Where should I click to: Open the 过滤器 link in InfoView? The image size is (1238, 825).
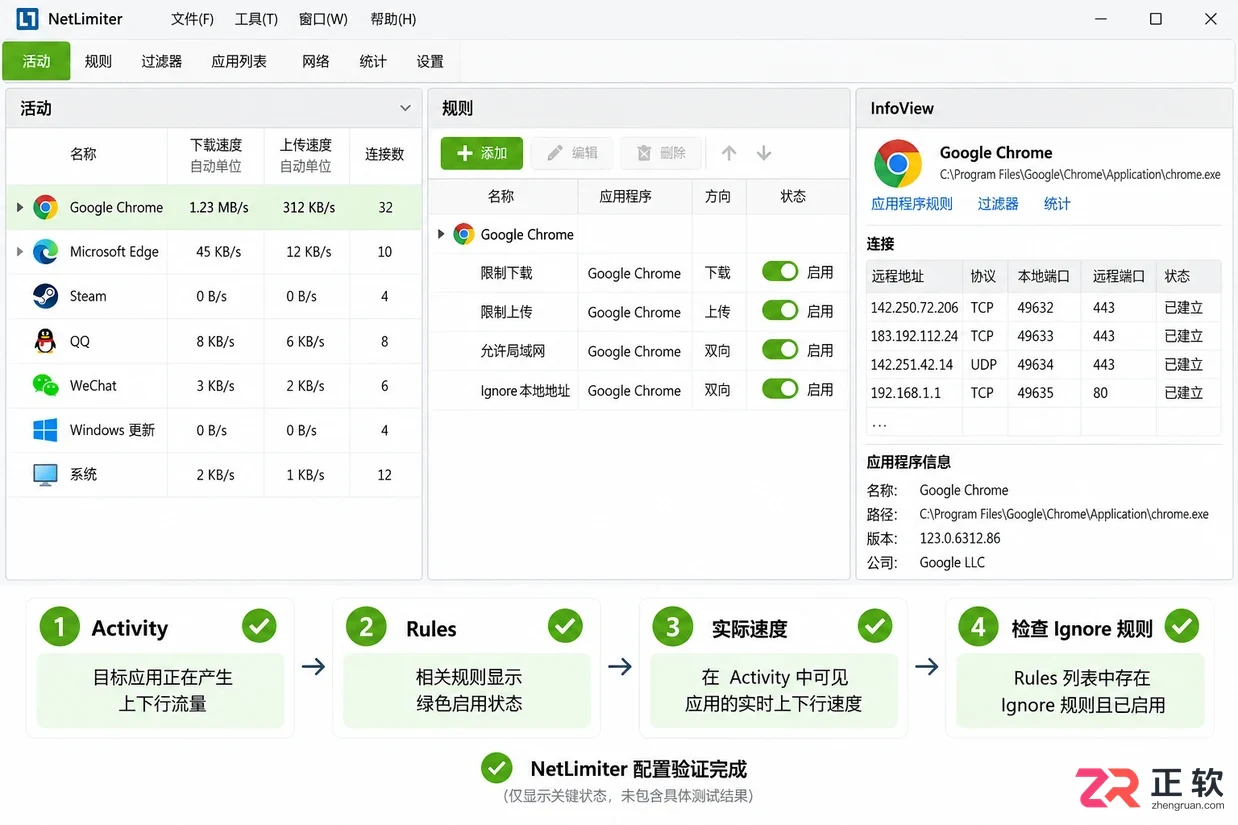998,204
